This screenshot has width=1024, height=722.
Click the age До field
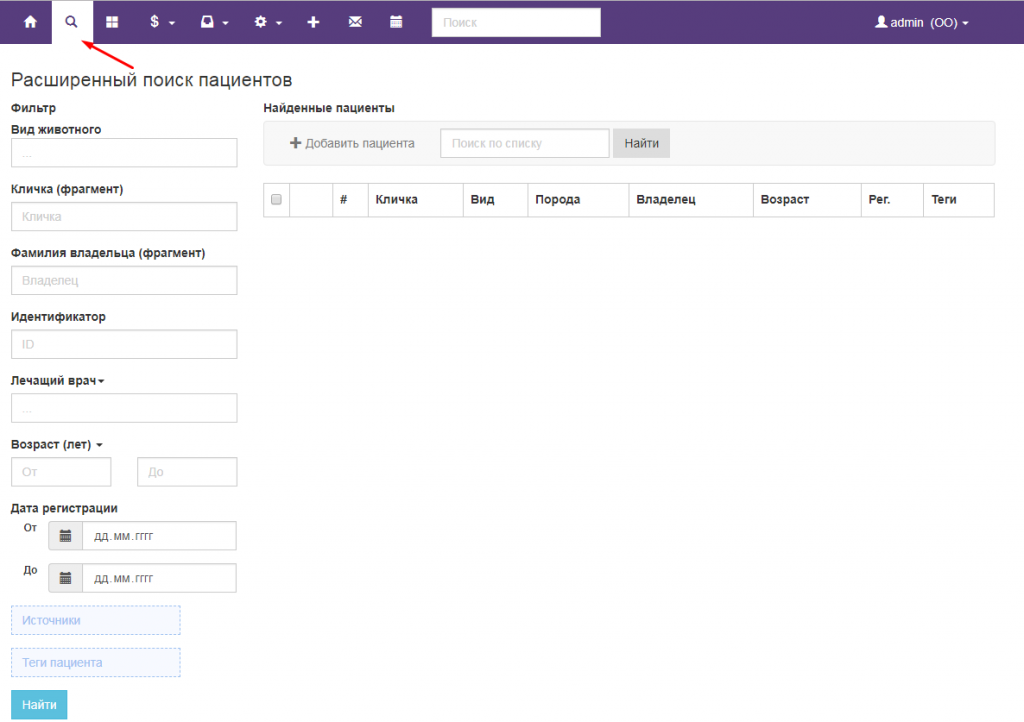point(187,472)
